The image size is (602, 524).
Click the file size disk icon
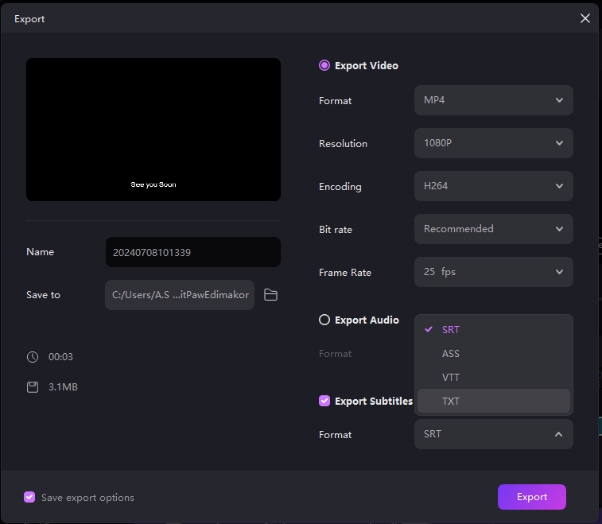point(33,386)
